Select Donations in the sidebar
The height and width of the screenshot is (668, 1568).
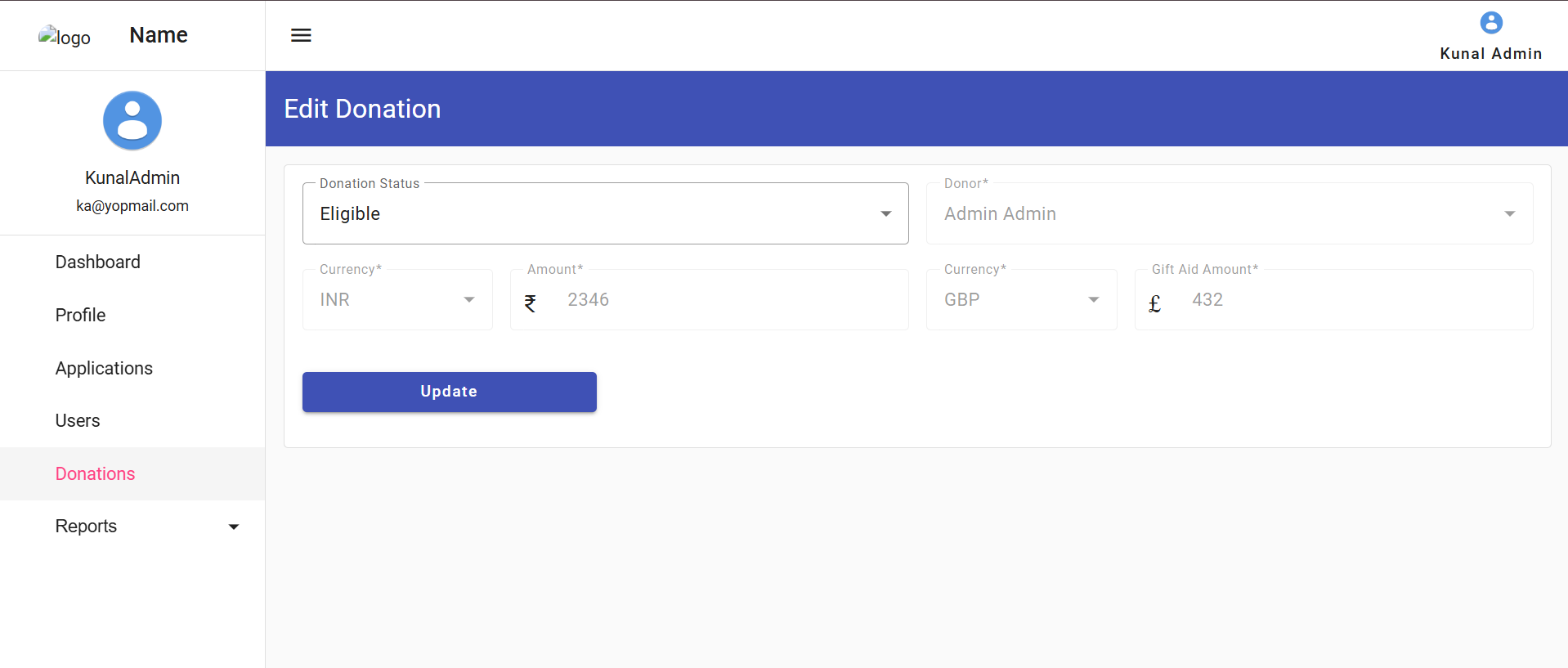96,474
